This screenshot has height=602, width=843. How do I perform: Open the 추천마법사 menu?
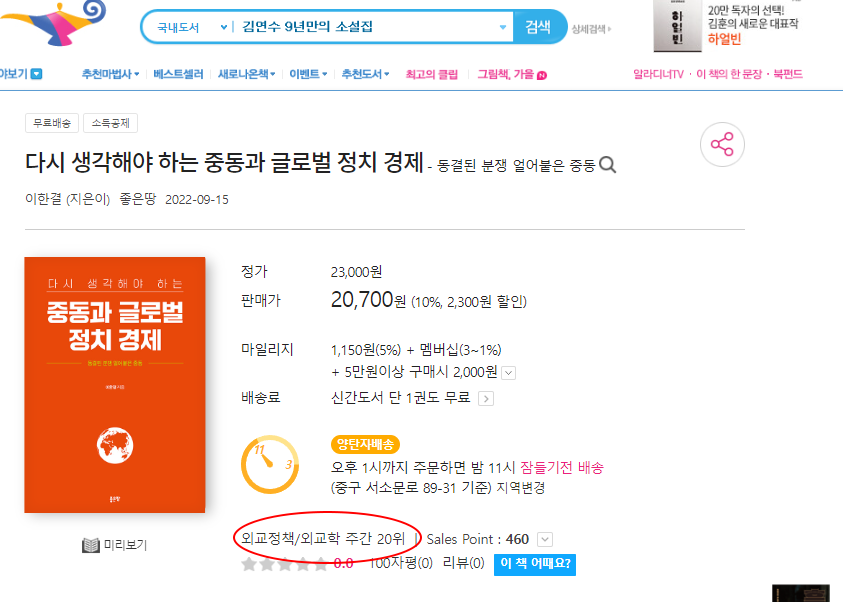[x=110, y=74]
